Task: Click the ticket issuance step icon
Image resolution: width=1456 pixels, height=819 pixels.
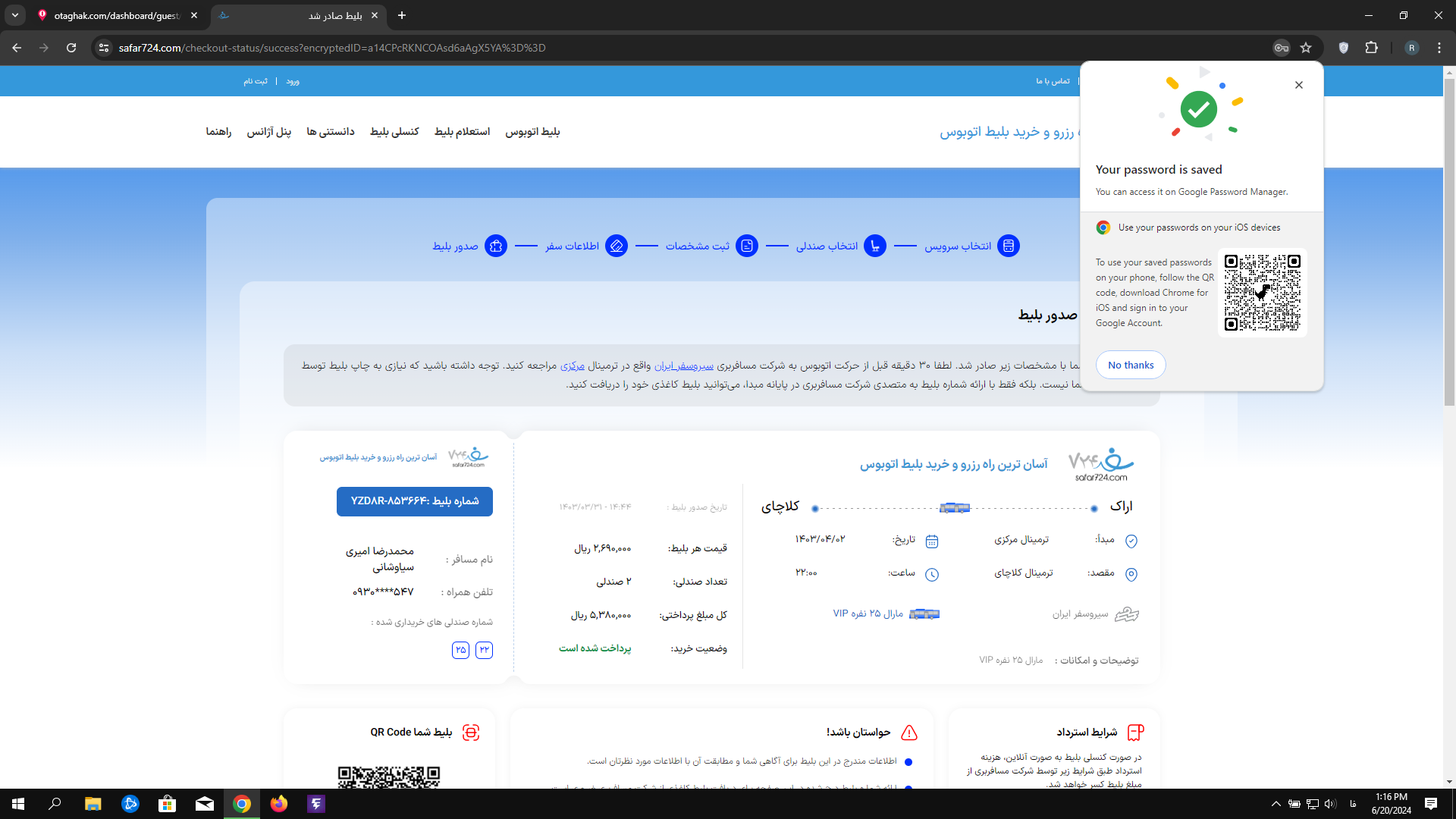Action: click(495, 246)
